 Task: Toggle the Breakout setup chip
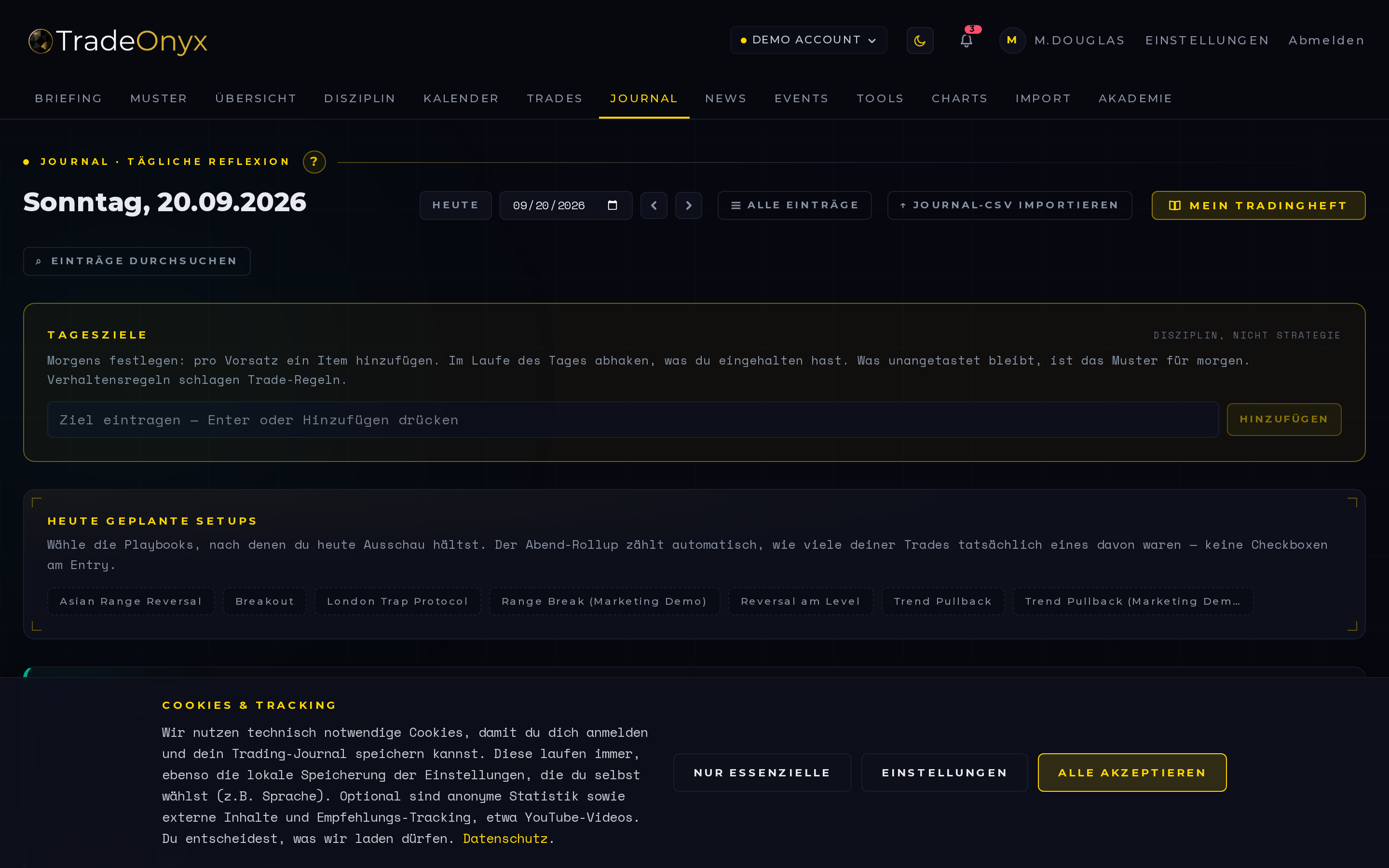pos(265,601)
